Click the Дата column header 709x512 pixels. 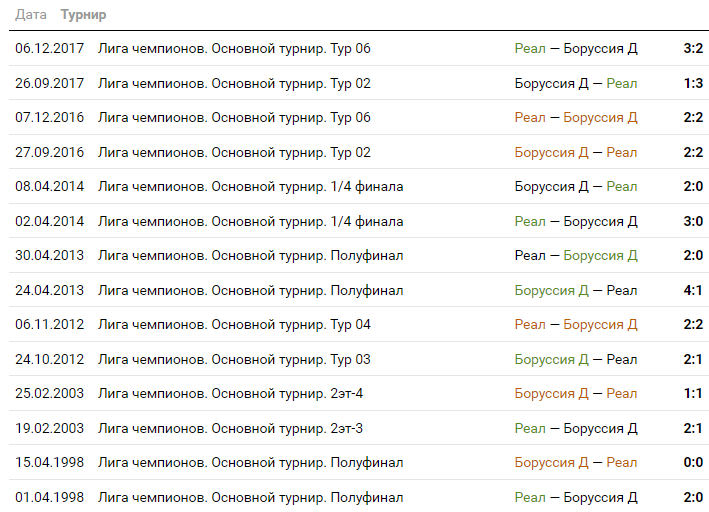click(31, 14)
